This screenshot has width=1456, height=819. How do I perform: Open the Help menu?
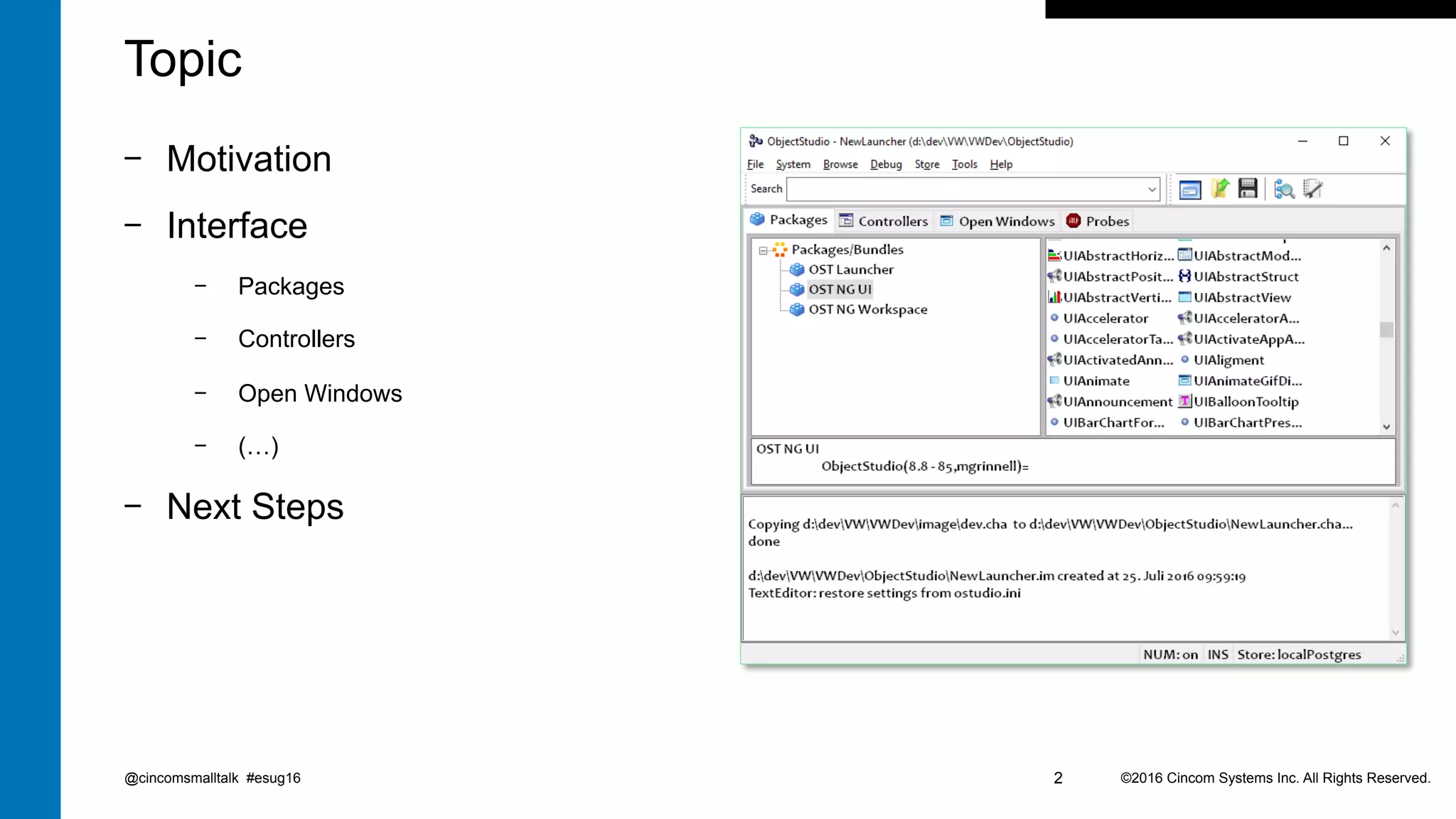click(x=1001, y=164)
